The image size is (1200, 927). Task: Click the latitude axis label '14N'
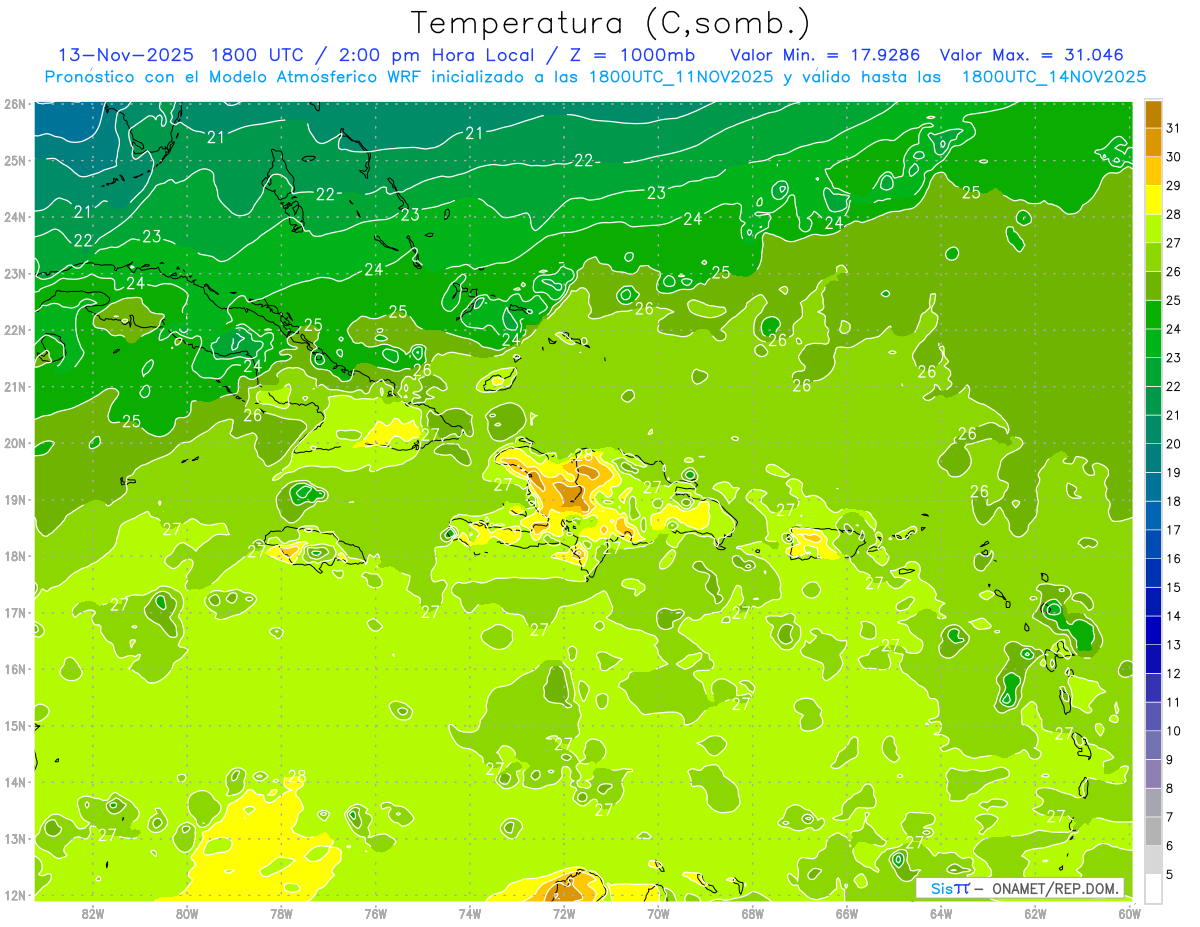click(14, 782)
